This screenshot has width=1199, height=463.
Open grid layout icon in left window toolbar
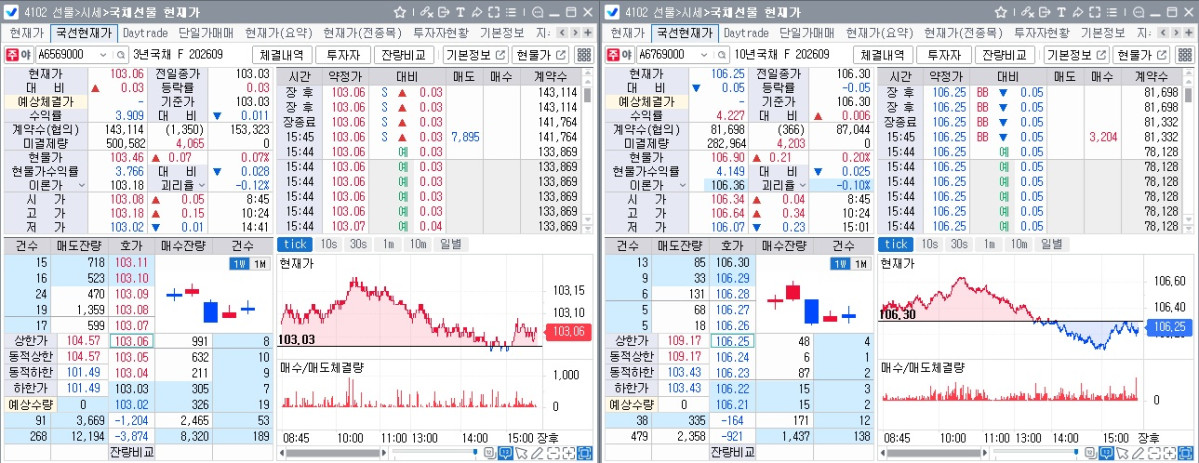click(583, 55)
